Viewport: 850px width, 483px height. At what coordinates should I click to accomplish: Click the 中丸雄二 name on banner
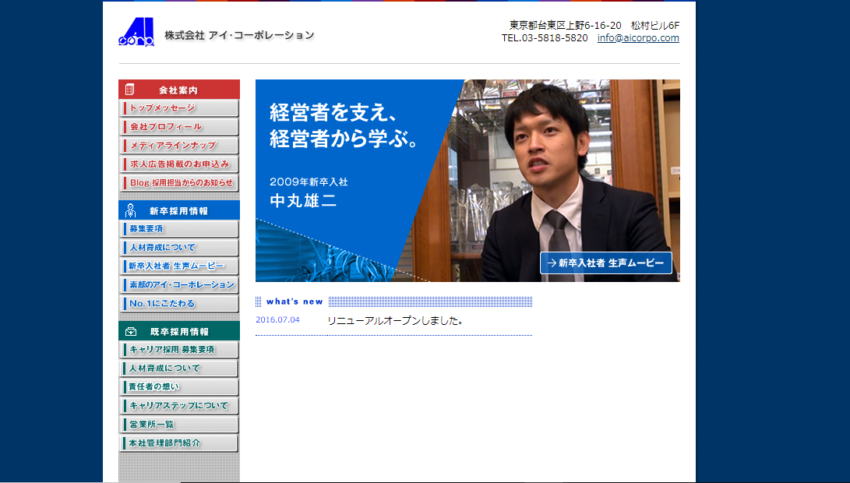point(303,201)
